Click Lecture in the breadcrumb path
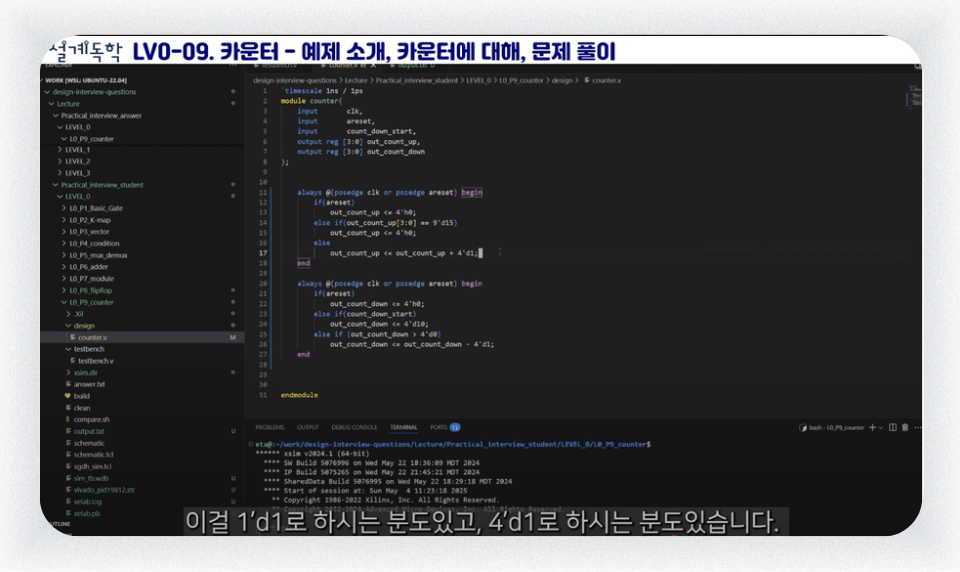The width and height of the screenshot is (960, 572). [x=356, y=80]
